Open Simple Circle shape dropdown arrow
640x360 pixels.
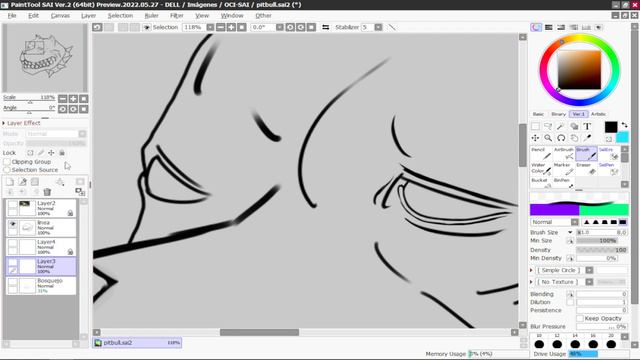click(x=589, y=270)
